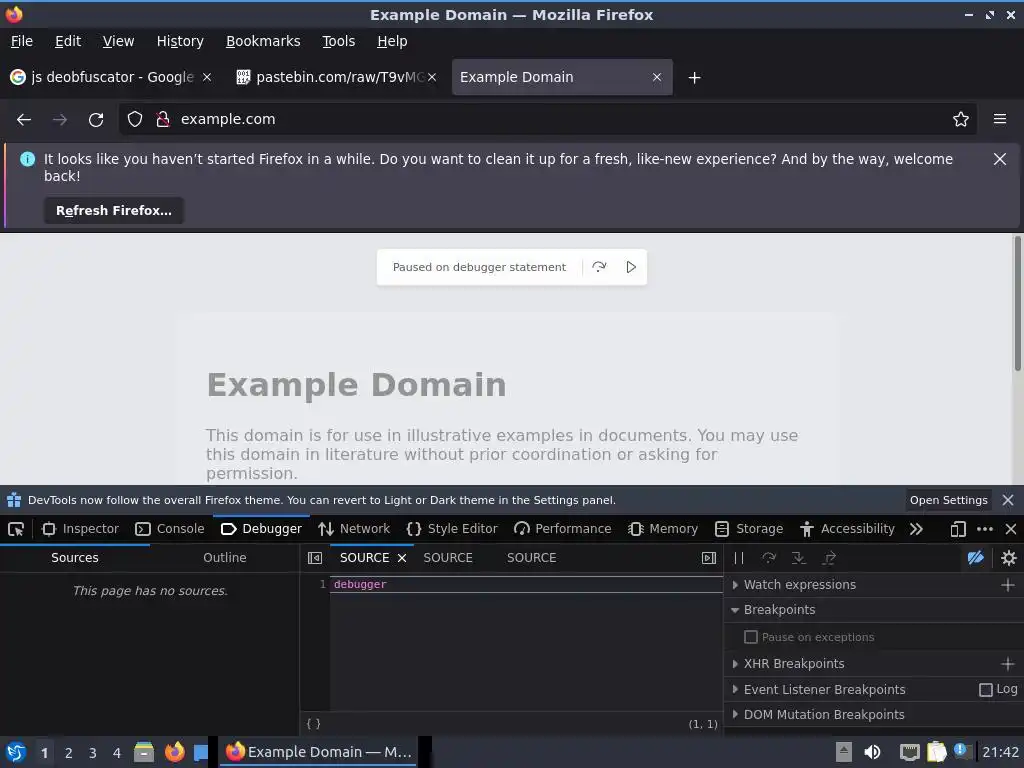Select the third SOURCE editor tab

tap(532, 558)
